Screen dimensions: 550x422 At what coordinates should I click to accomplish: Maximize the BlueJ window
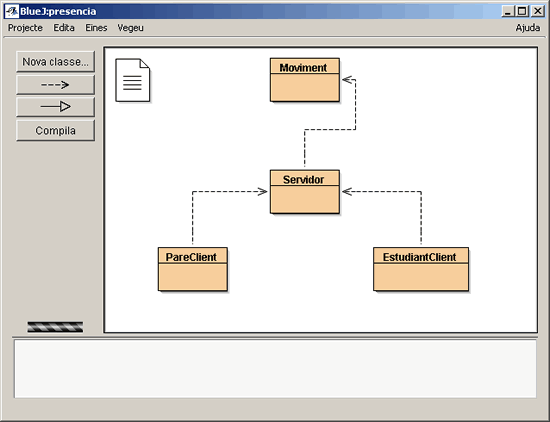522,11
